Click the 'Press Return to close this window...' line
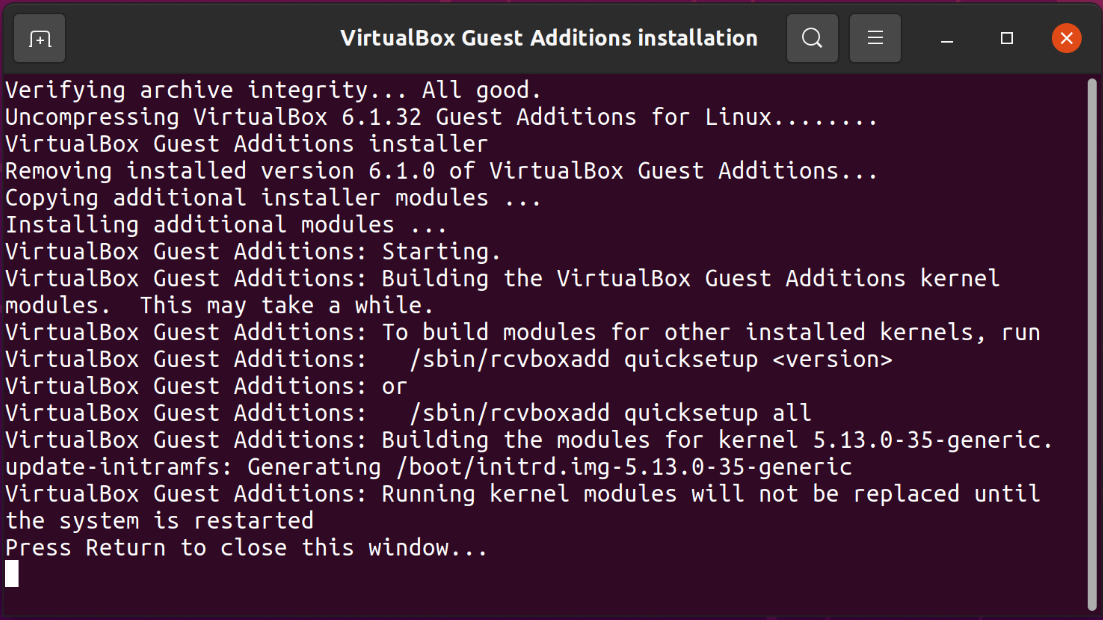 [x=246, y=547]
